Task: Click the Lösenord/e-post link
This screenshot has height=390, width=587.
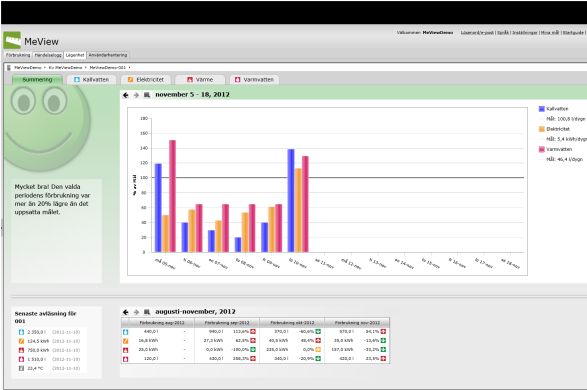Action: [477, 33]
